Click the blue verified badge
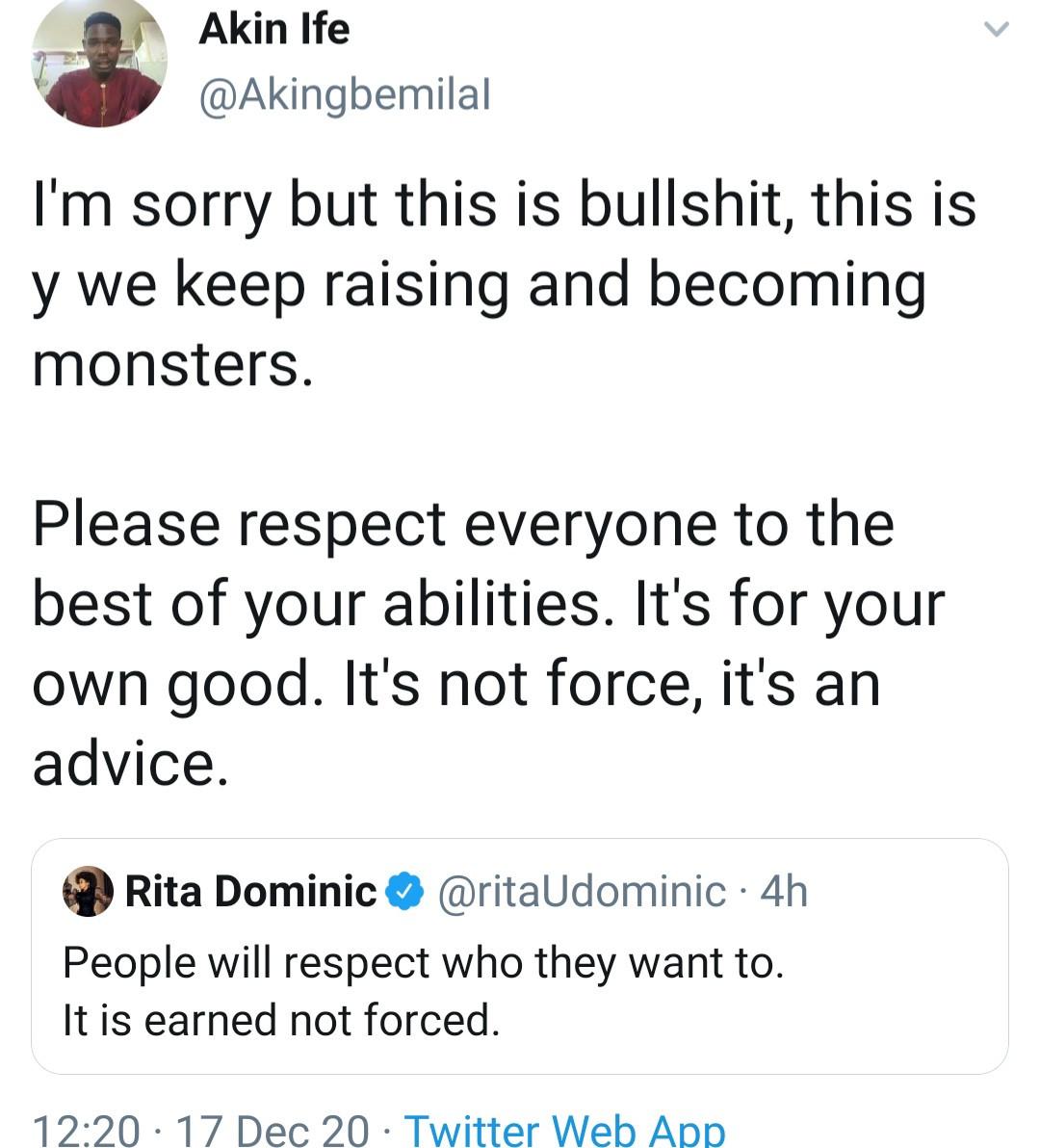The width and height of the screenshot is (1040, 1148). coord(405,891)
